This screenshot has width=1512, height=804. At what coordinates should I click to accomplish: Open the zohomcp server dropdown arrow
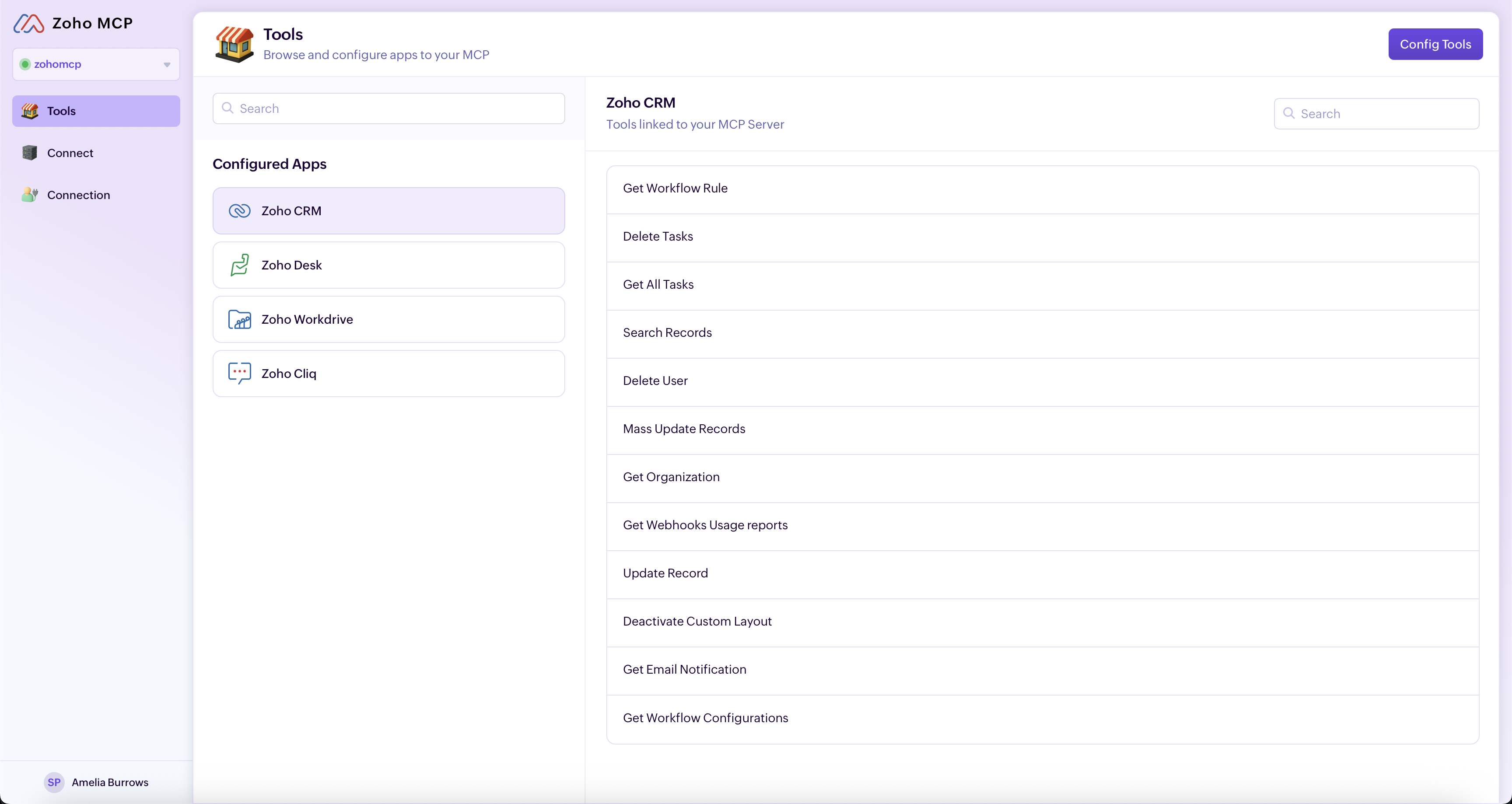tap(167, 65)
